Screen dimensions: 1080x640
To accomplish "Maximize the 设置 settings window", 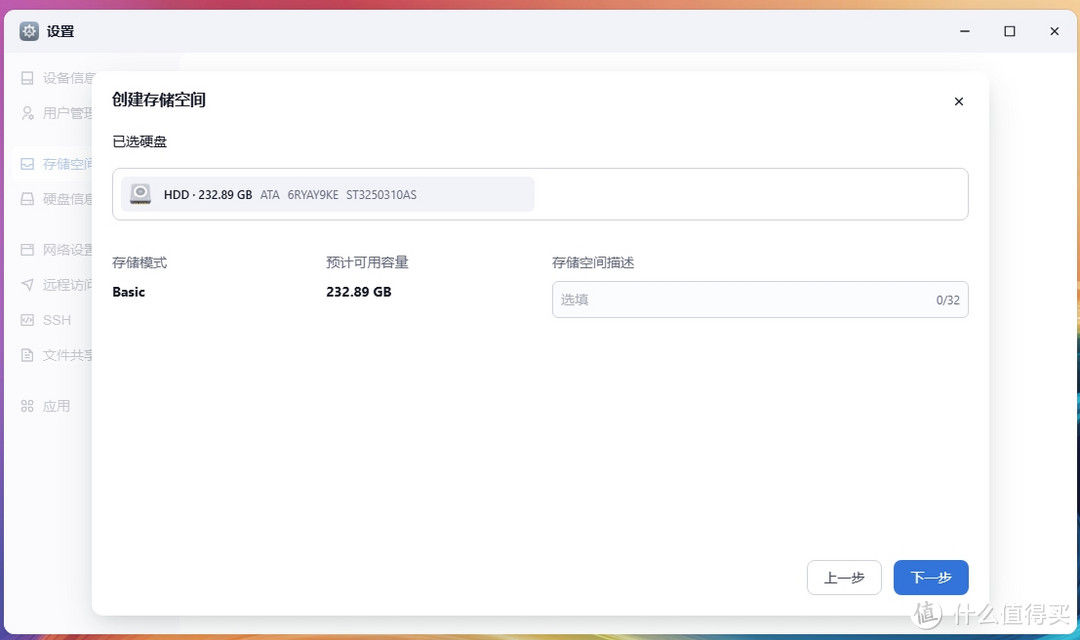I will point(1009,31).
